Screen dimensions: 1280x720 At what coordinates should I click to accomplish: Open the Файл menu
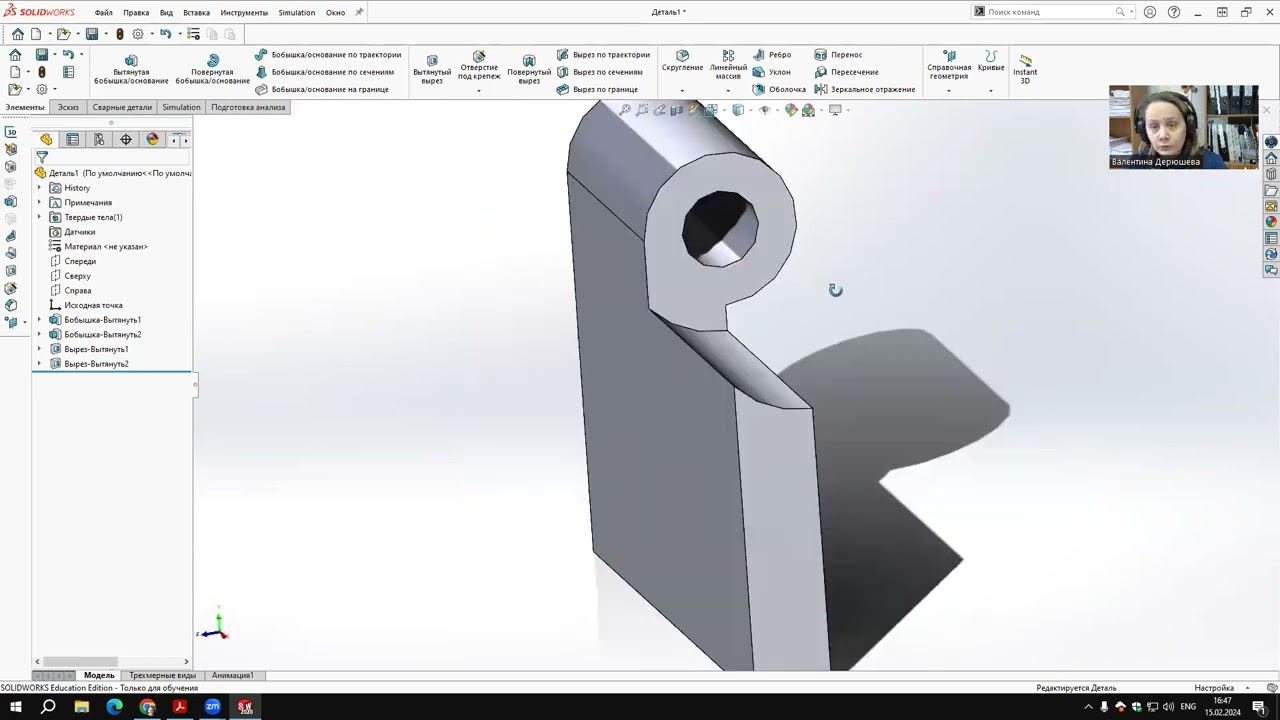tap(103, 12)
